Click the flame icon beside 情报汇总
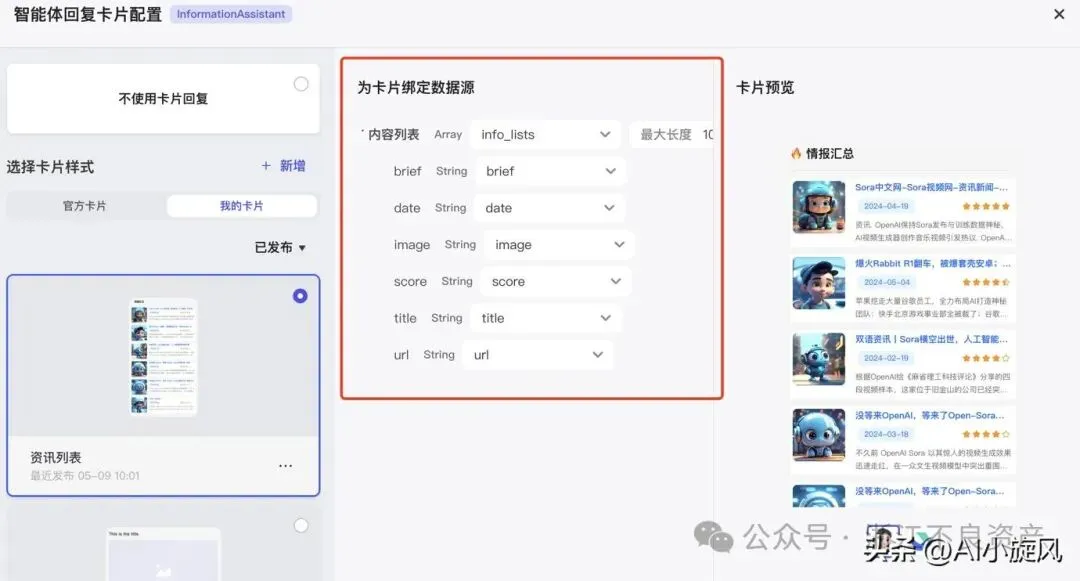Screen dimensions: 1080x581 (796, 154)
